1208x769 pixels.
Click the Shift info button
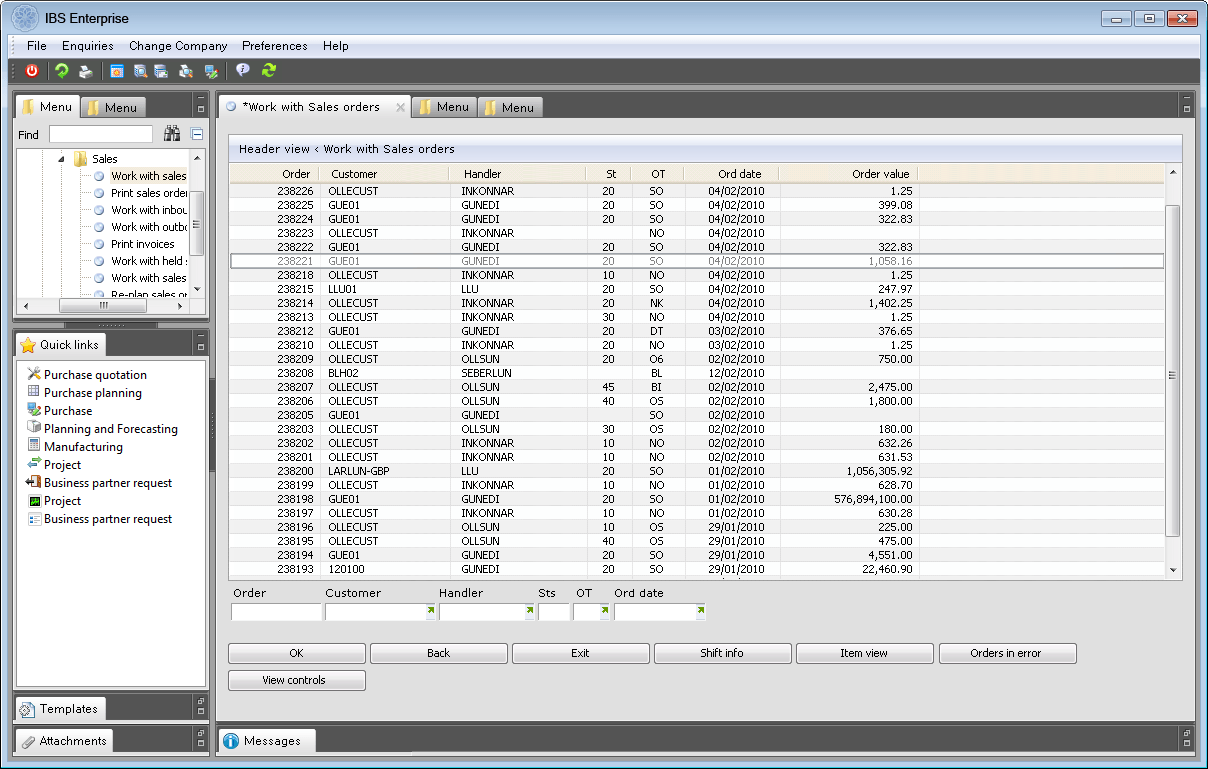point(722,653)
